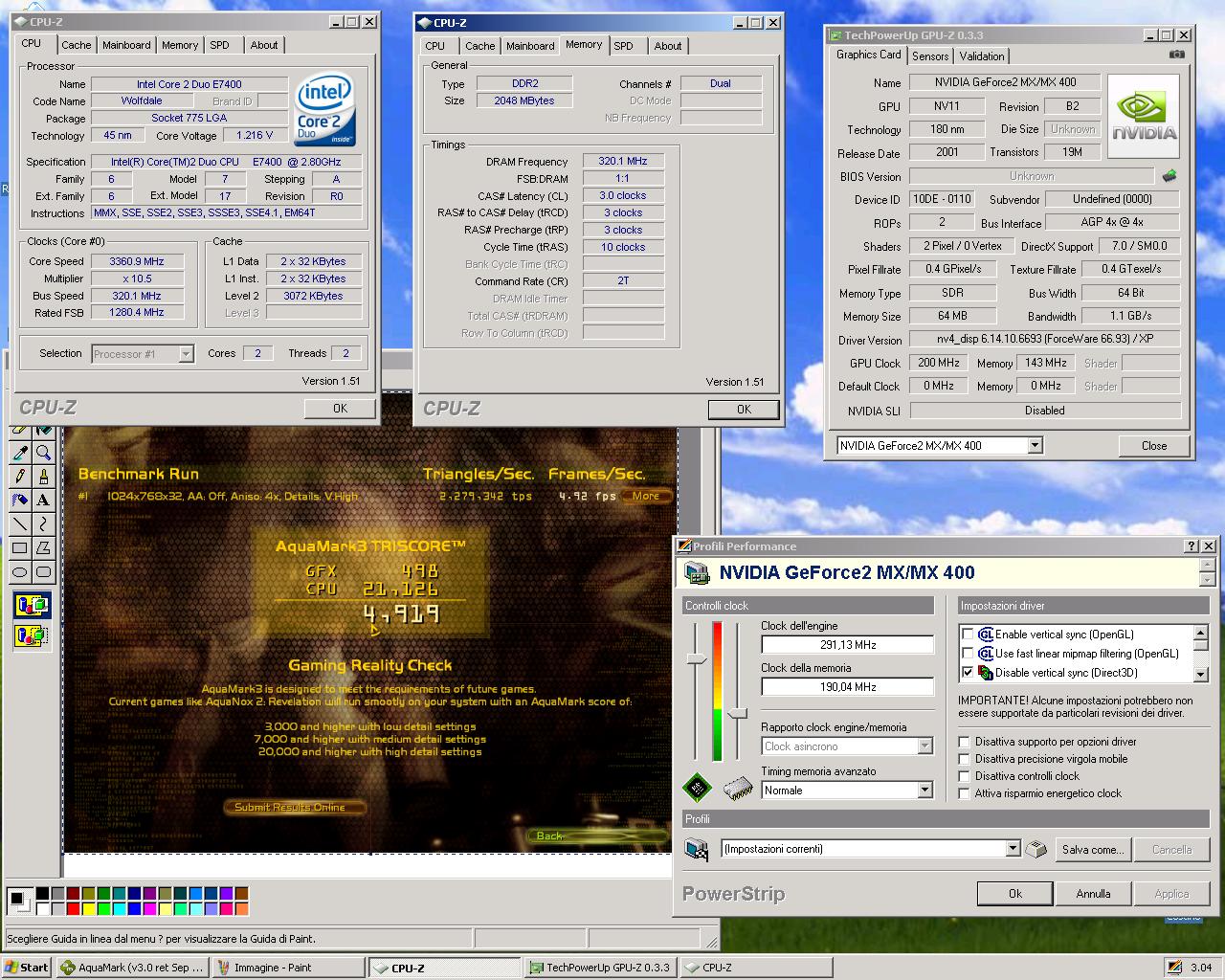1225x980 pixels.
Task: Open the CPU-Z Processor #1 selection dropdown
Action: tap(186, 354)
